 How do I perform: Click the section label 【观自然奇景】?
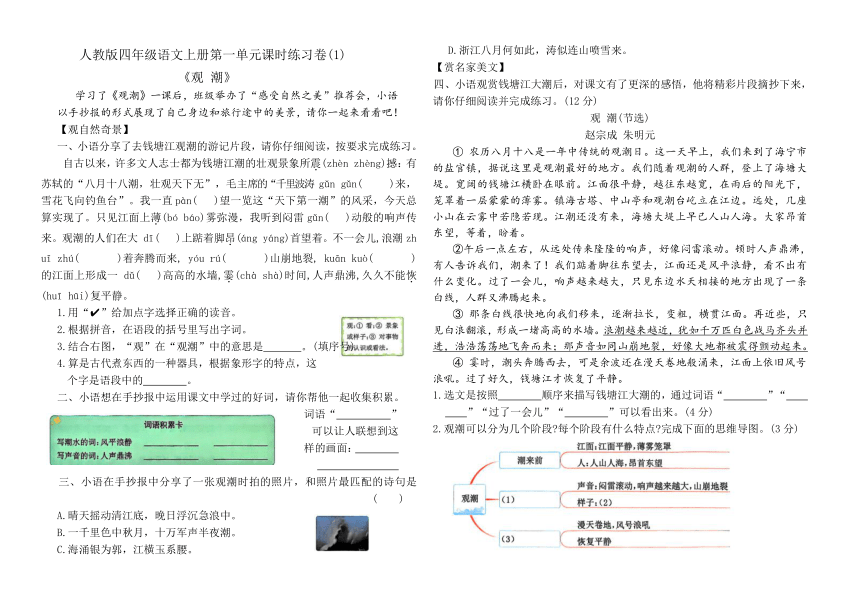(x=94, y=129)
